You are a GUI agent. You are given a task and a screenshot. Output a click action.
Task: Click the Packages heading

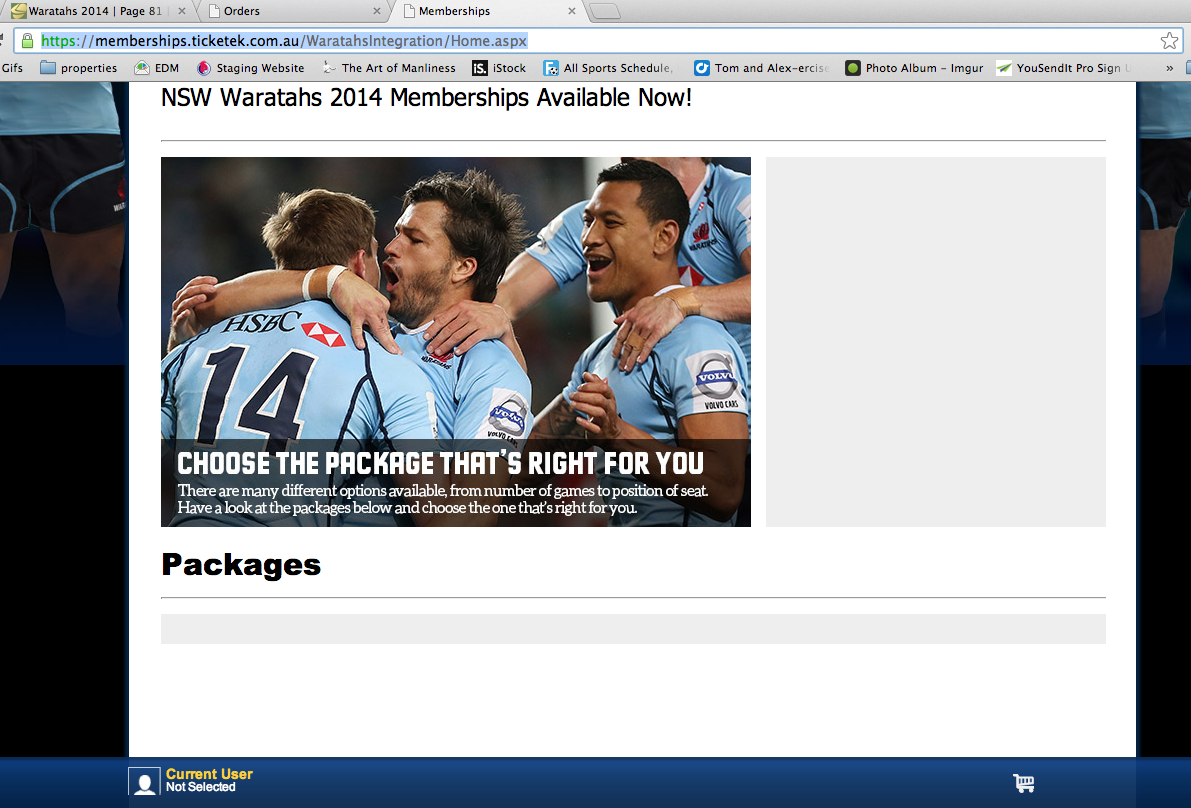[241, 565]
